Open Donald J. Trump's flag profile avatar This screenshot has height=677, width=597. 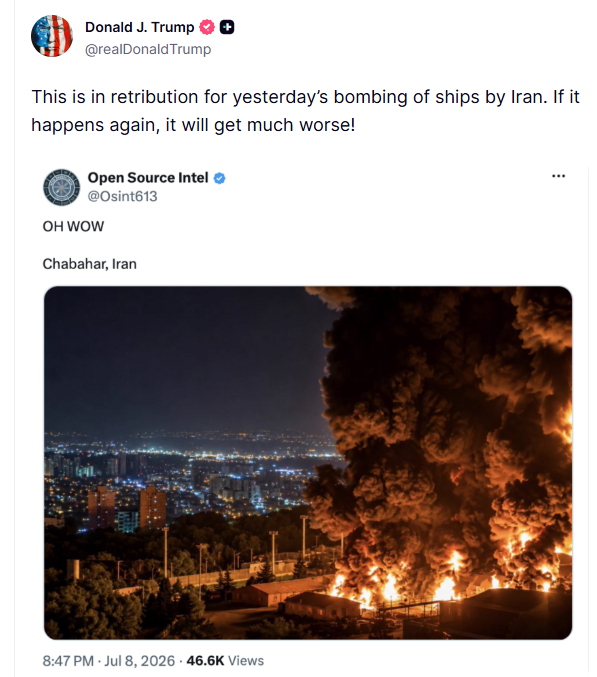(52, 36)
